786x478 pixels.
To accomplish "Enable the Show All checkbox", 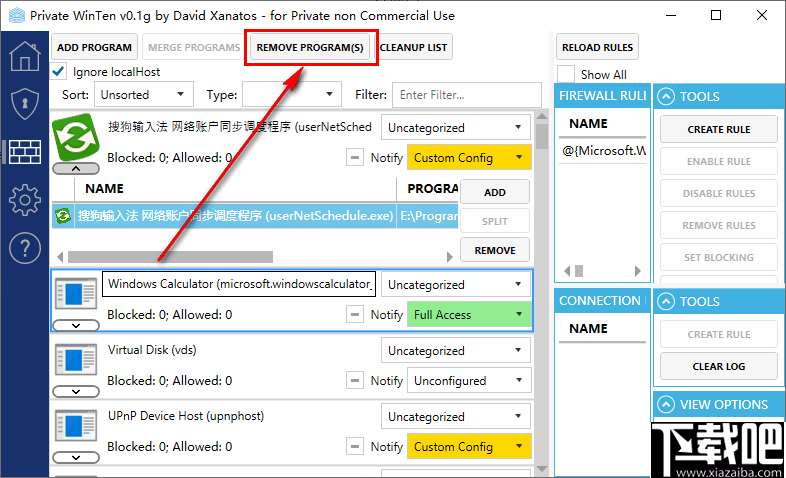I will 566,74.
